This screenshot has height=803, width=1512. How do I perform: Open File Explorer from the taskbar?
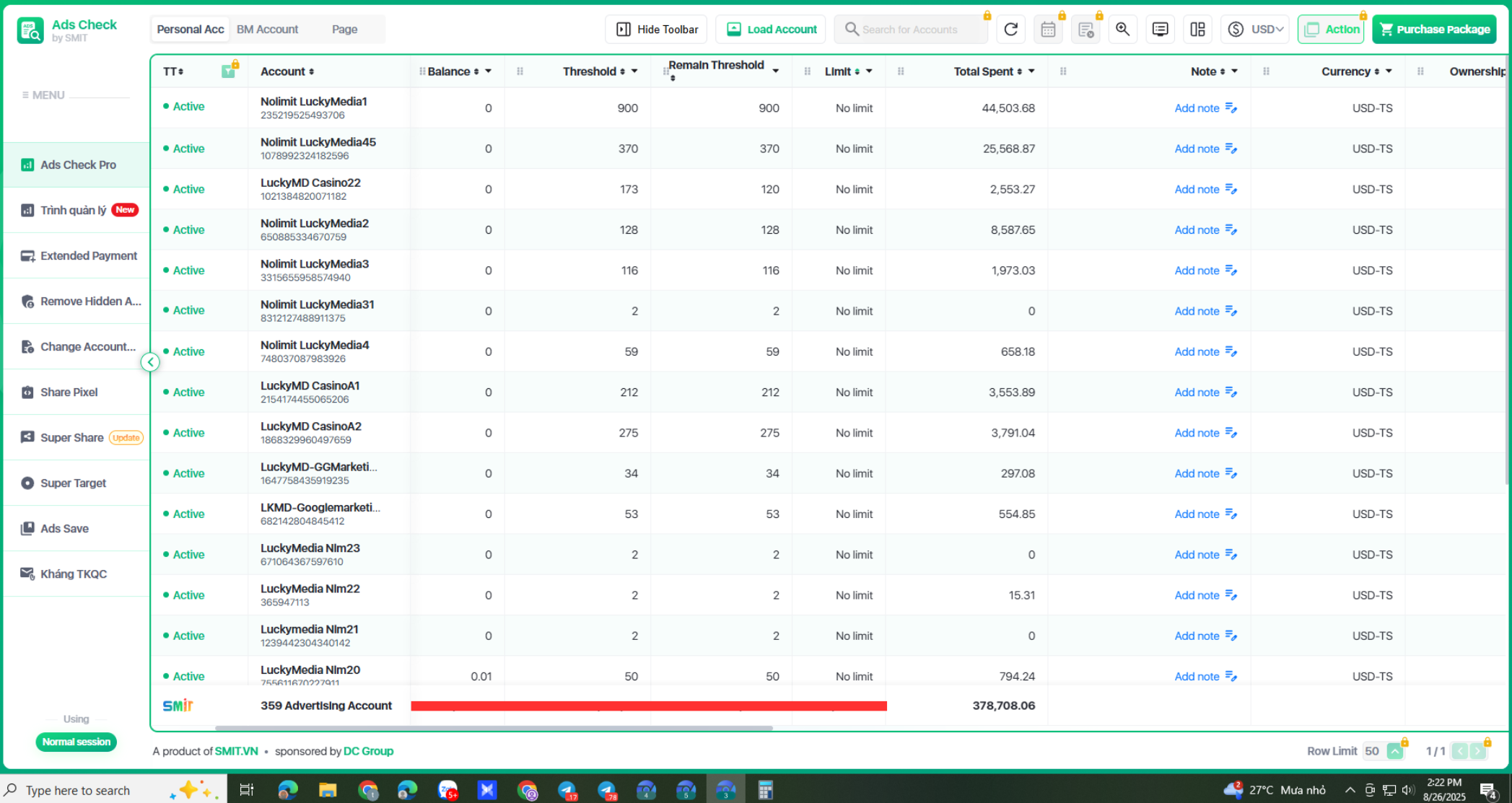328,790
